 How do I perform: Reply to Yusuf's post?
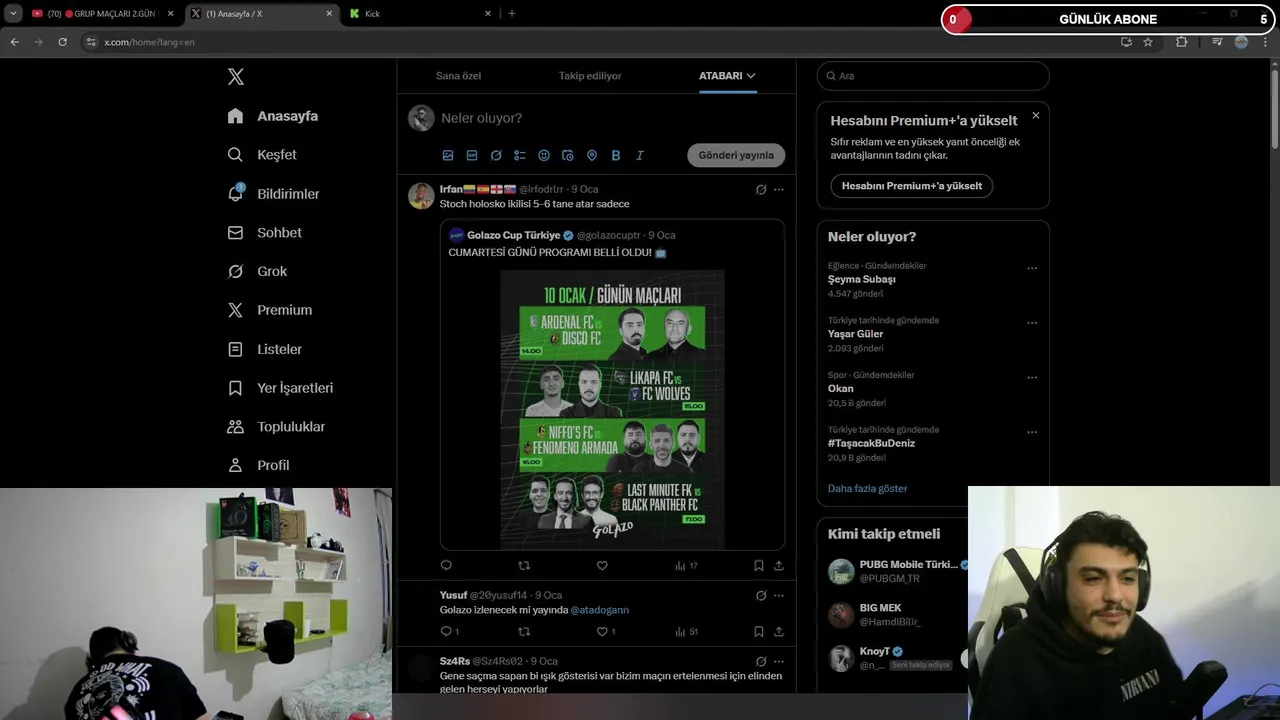(449, 632)
